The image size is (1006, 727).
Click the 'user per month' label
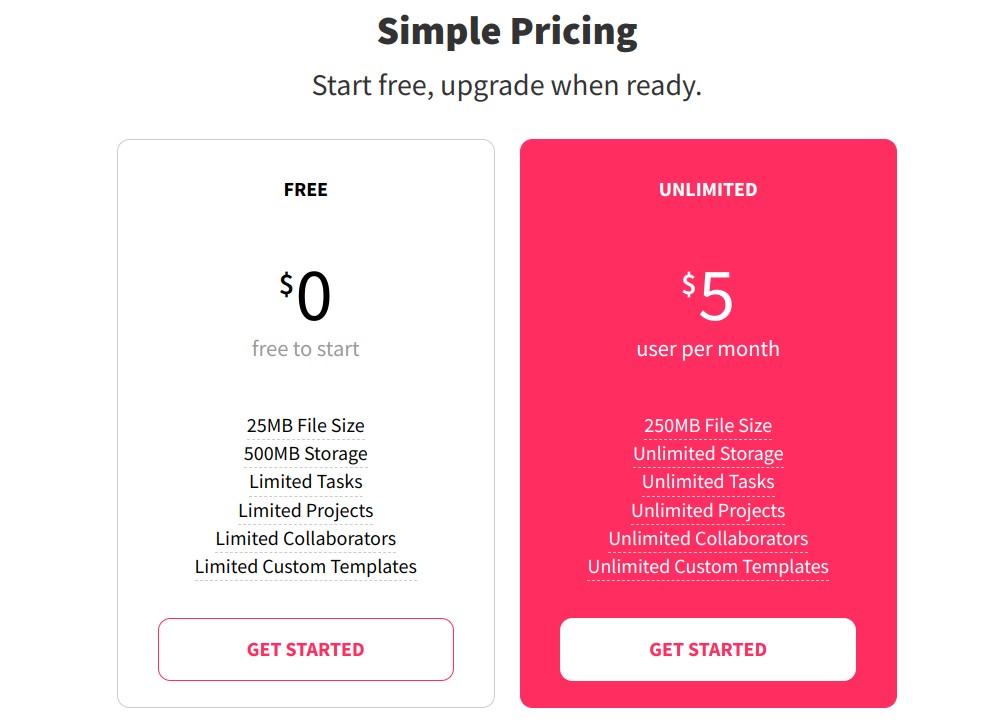pyautogui.click(x=708, y=349)
